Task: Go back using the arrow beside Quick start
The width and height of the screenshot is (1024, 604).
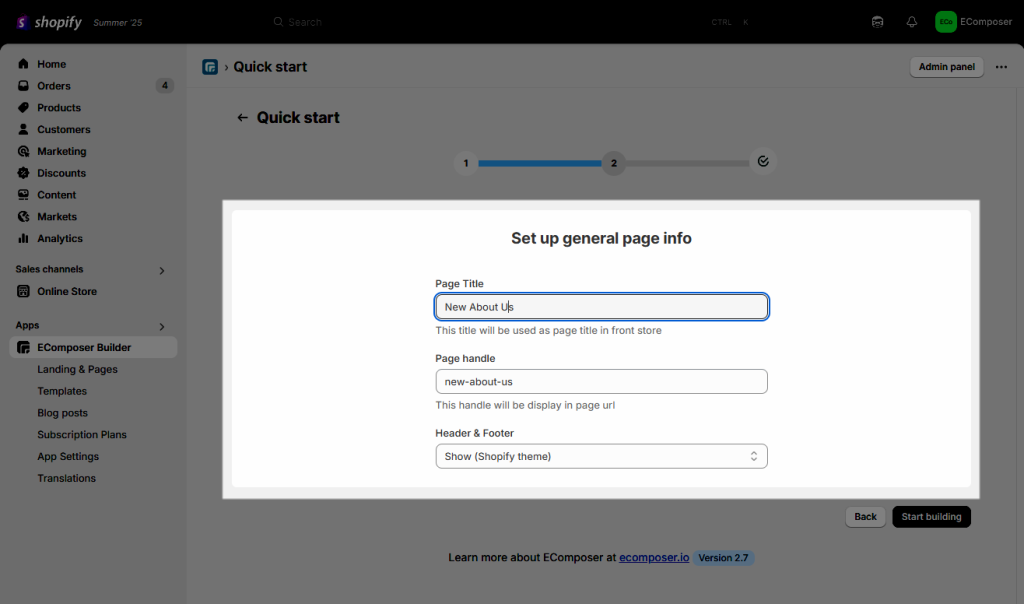Action: (242, 118)
